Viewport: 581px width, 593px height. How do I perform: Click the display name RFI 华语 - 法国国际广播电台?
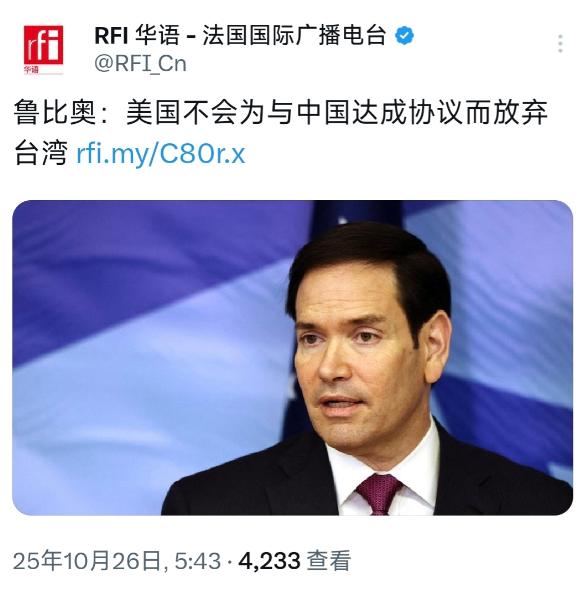[240, 36]
